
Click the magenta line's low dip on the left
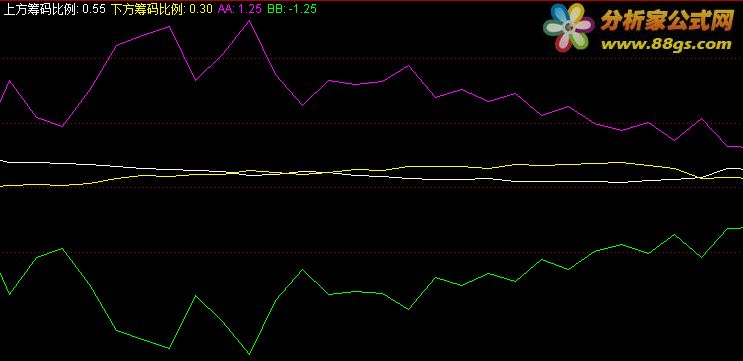pos(62,126)
